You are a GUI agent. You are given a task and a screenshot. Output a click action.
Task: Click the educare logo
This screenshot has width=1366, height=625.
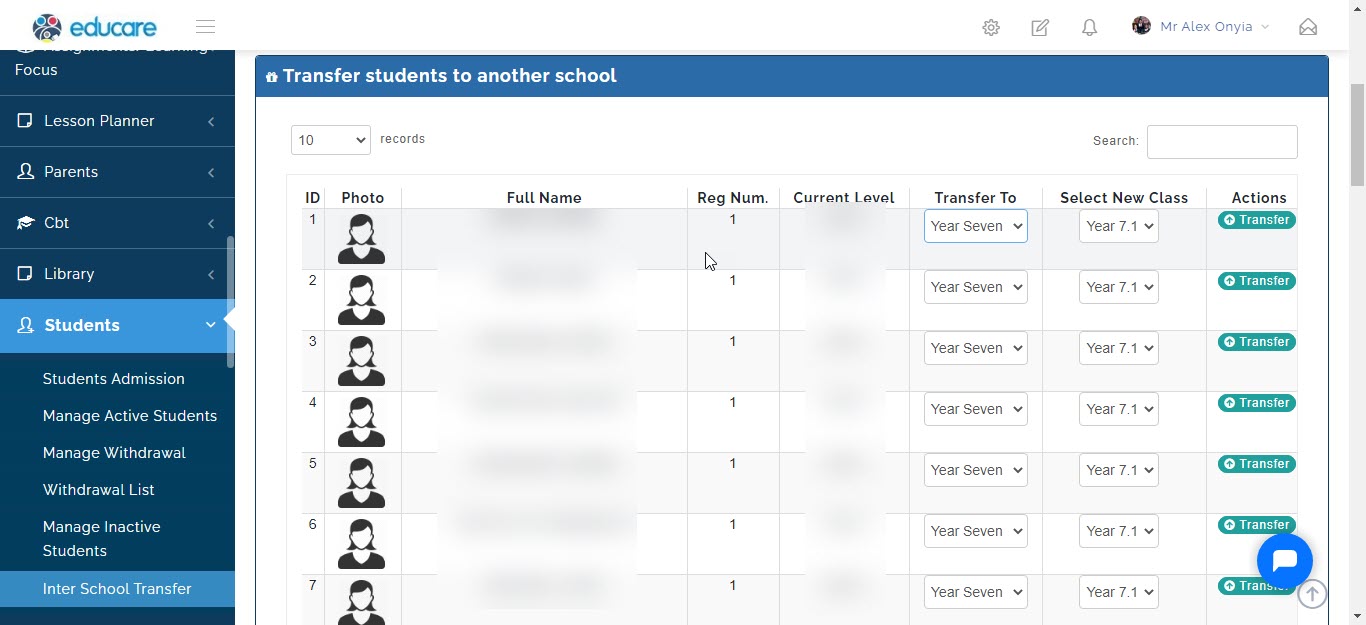[x=94, y=27]
